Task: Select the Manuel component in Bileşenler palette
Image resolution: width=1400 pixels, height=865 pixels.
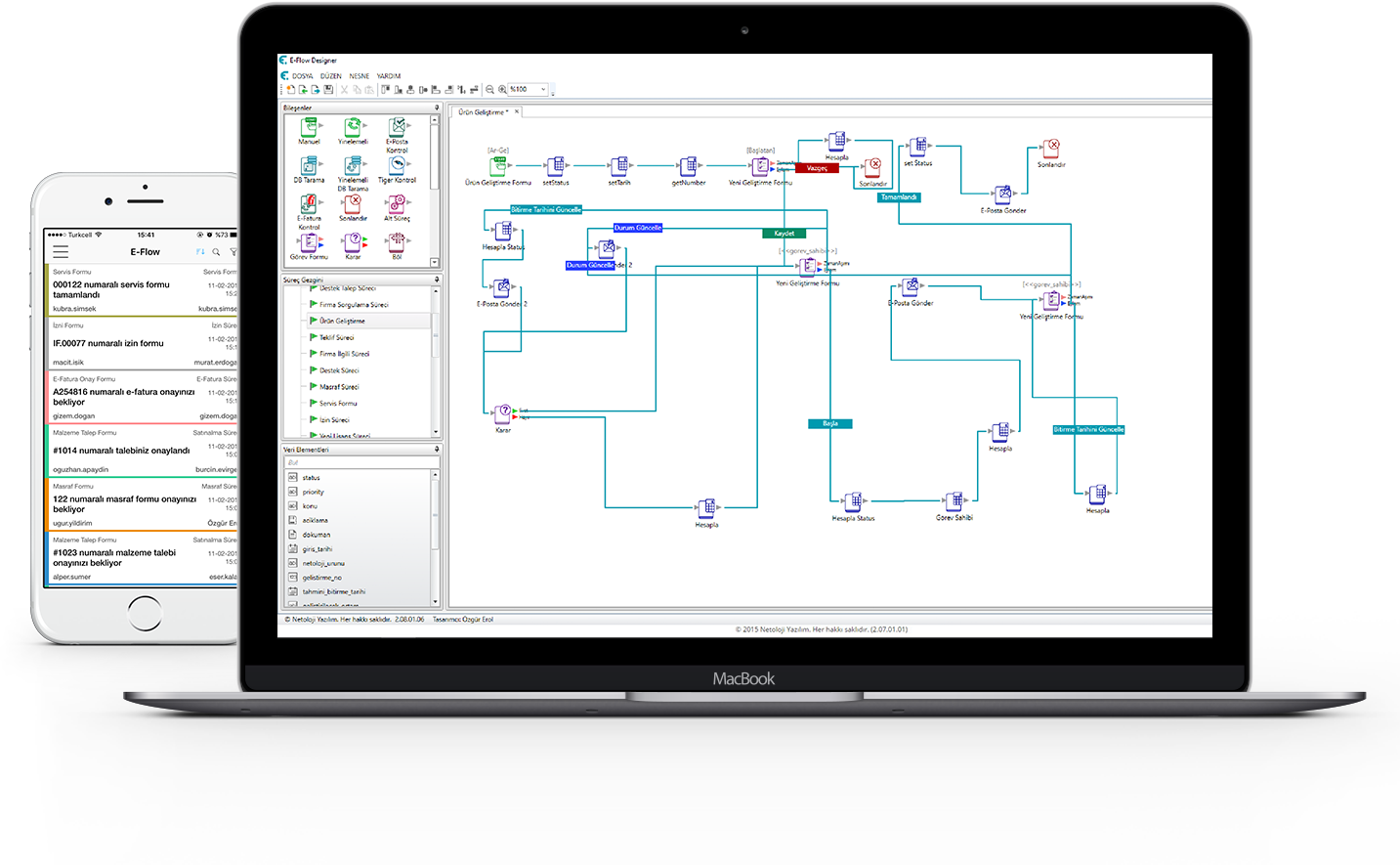Action: (x=309, y=131)
